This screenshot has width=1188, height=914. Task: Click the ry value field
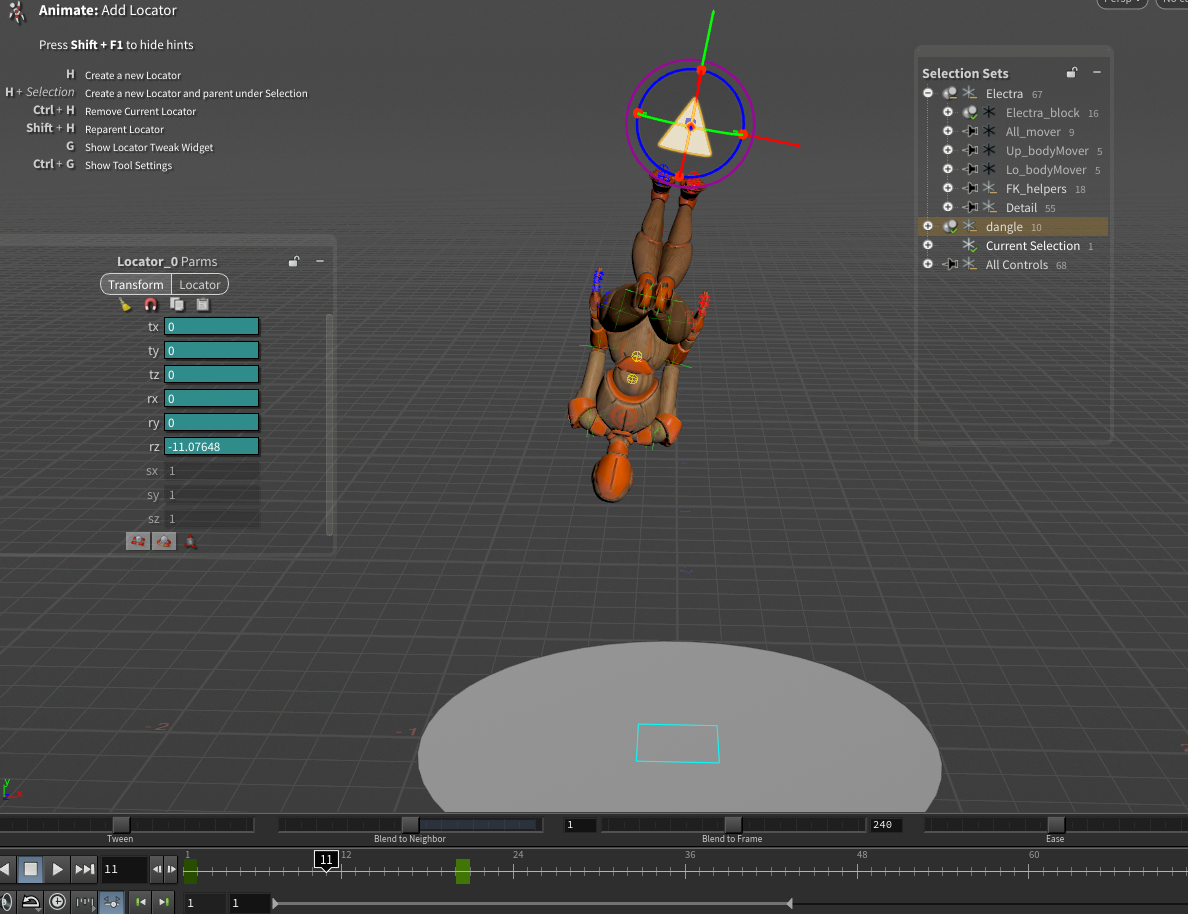(x=211, y=422)
